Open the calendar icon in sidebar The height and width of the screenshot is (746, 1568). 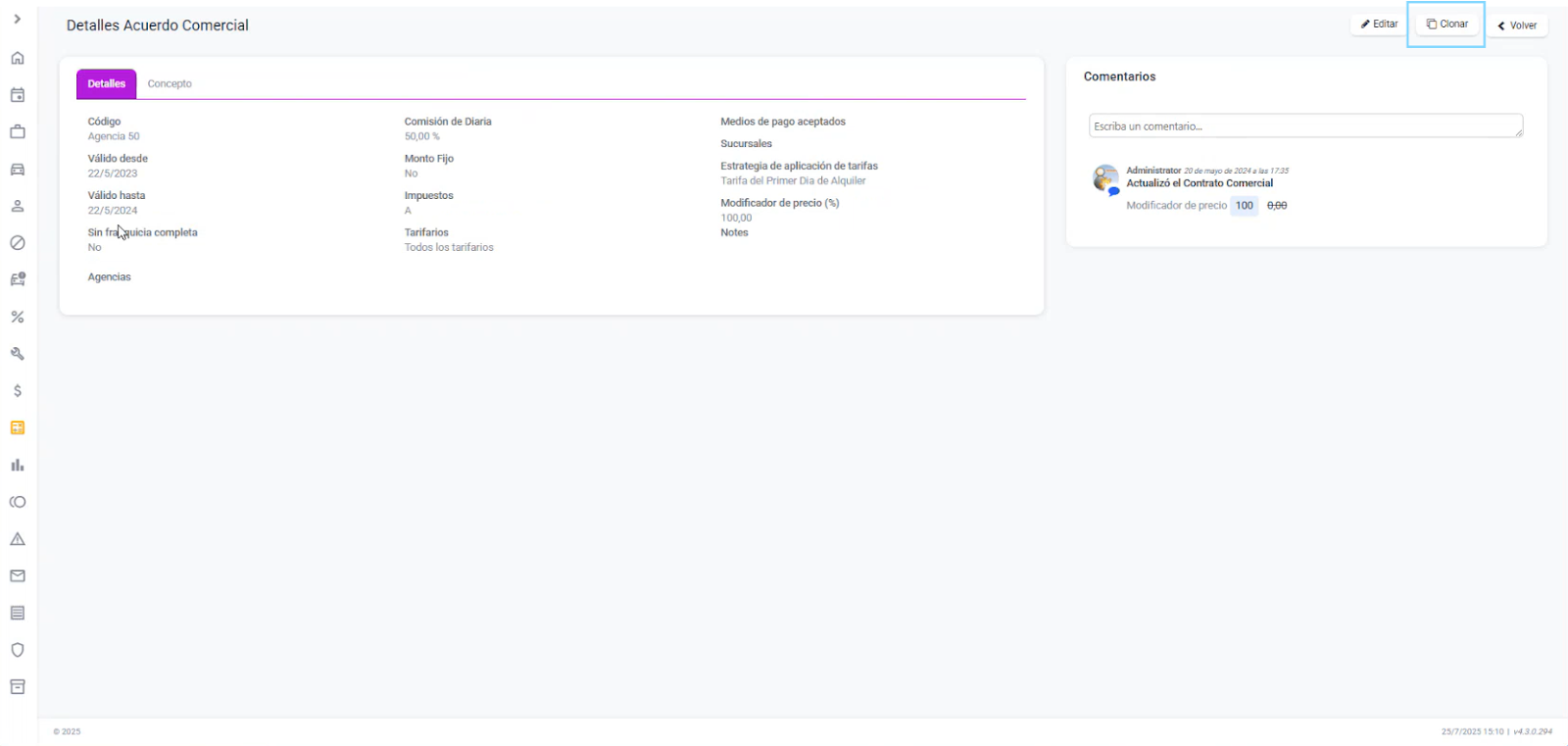18,95
